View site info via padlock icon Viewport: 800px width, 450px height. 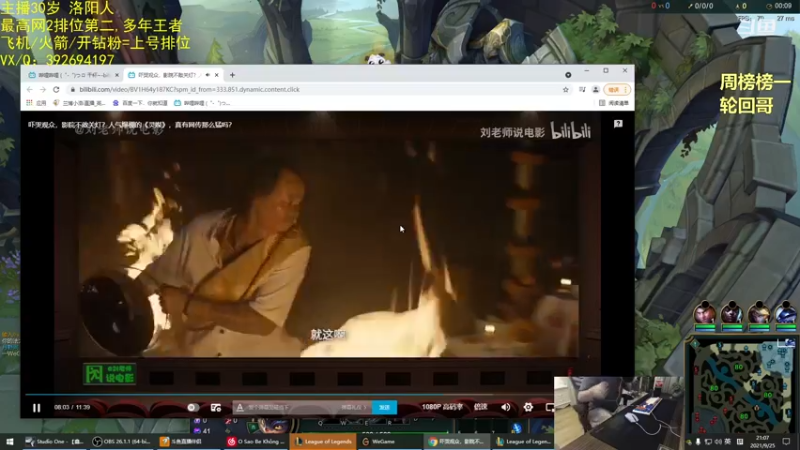coord(73,89)
